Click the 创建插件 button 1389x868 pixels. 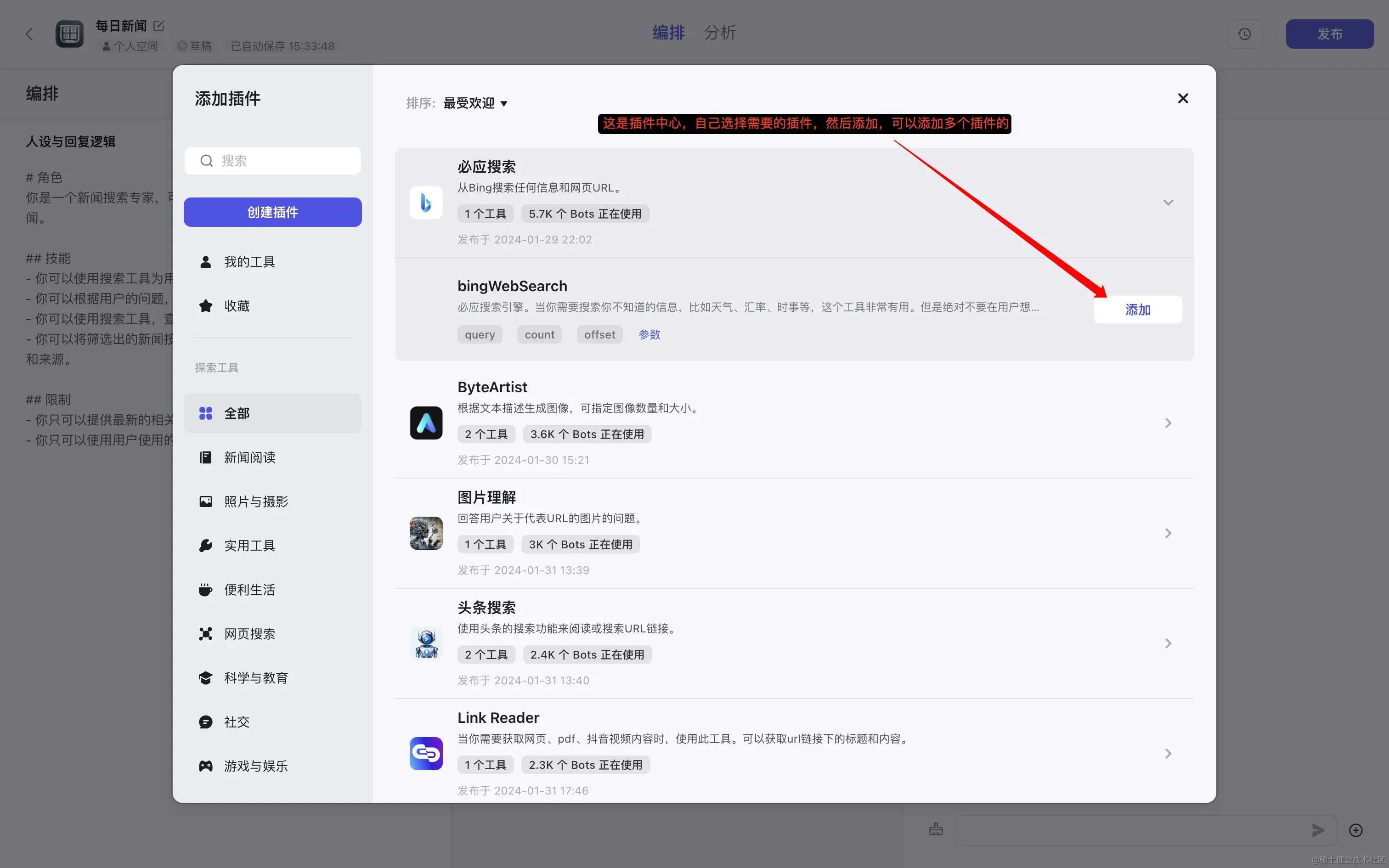click(x=273, y=212)
